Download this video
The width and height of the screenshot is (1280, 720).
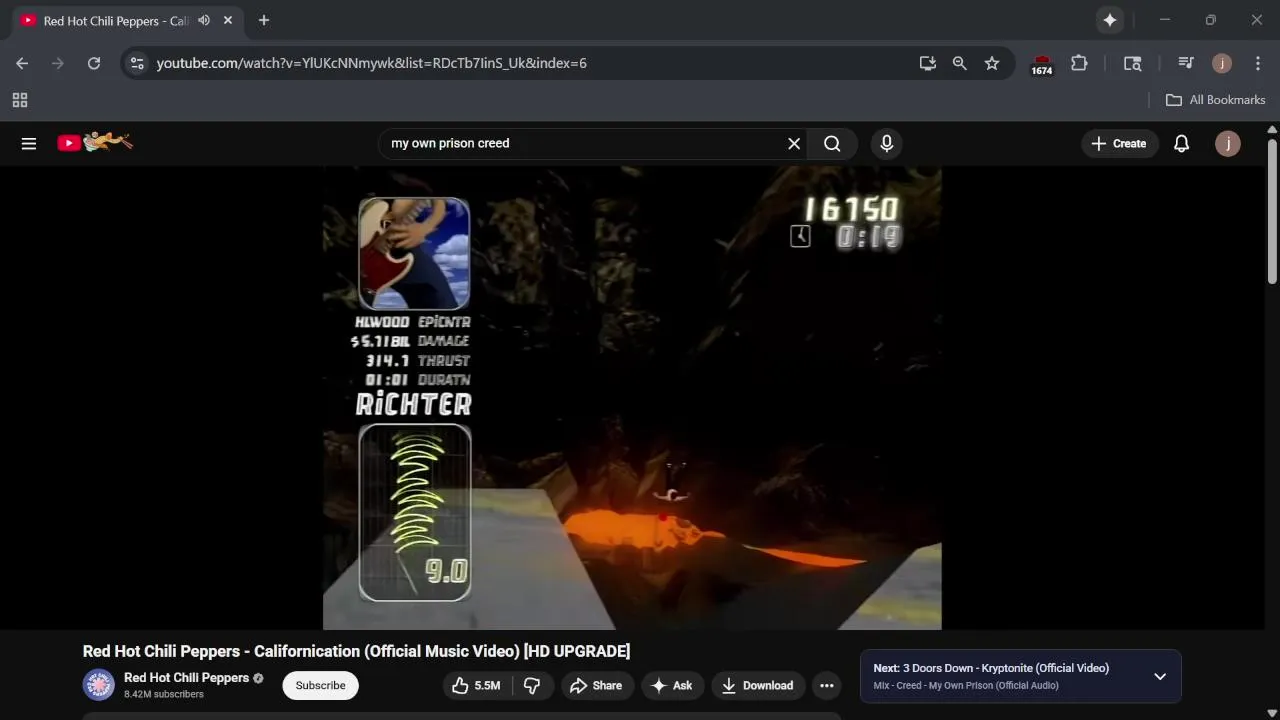click(758, 685)
